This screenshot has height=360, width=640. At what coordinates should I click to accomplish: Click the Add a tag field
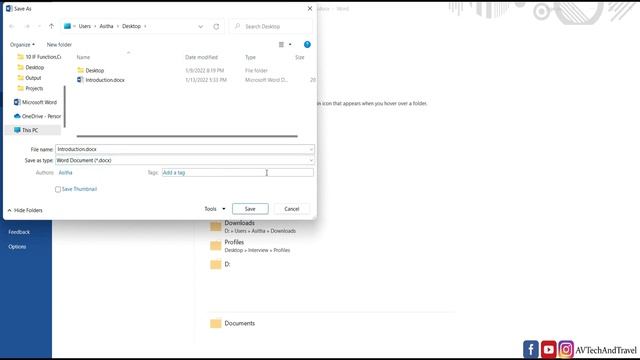pyautogui.click(x=238, y=173)
